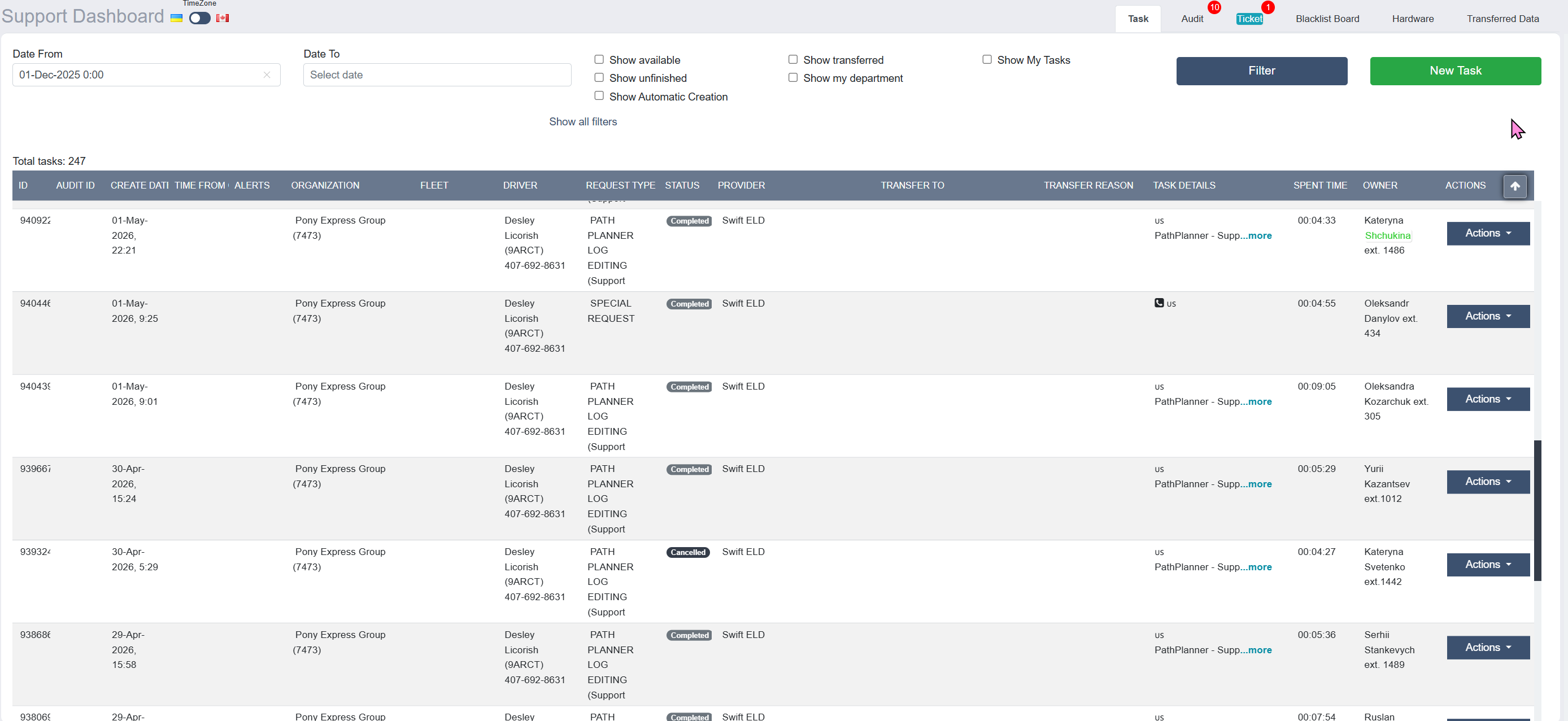This screenshot has height=721, width=1568.
Task: Toggle the TimeZone switch
Action: (x=199, y=18)
